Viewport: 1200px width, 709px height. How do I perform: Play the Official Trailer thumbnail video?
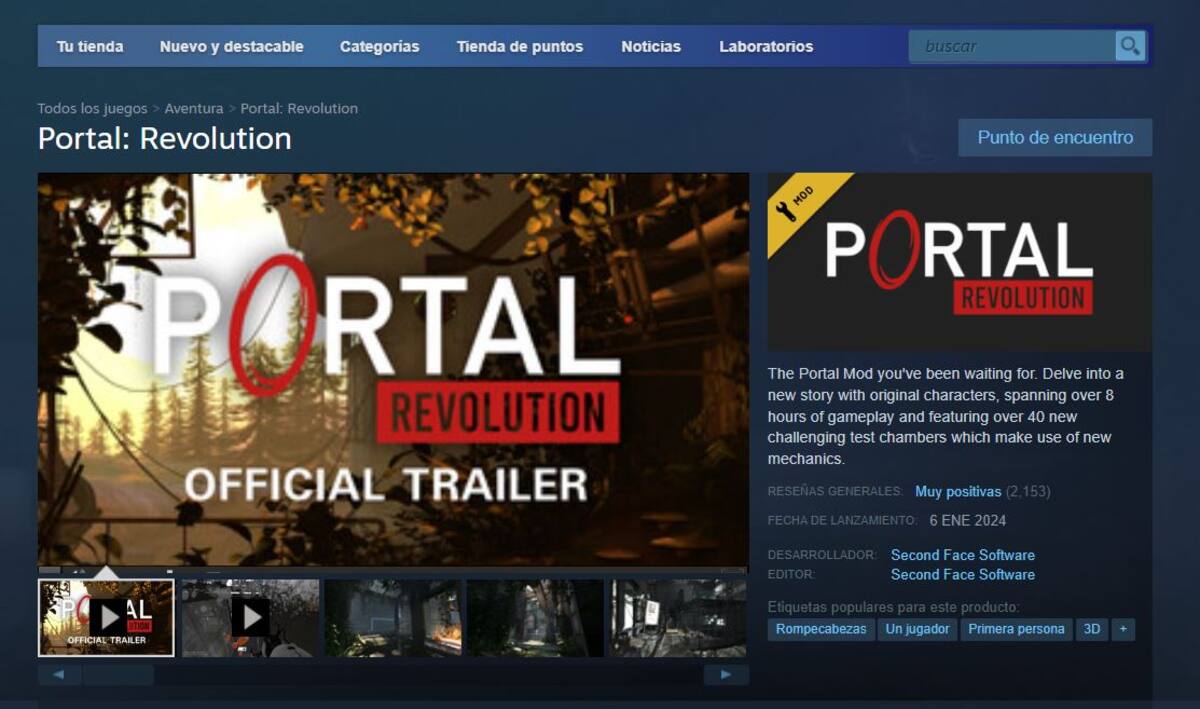point(106,618)
